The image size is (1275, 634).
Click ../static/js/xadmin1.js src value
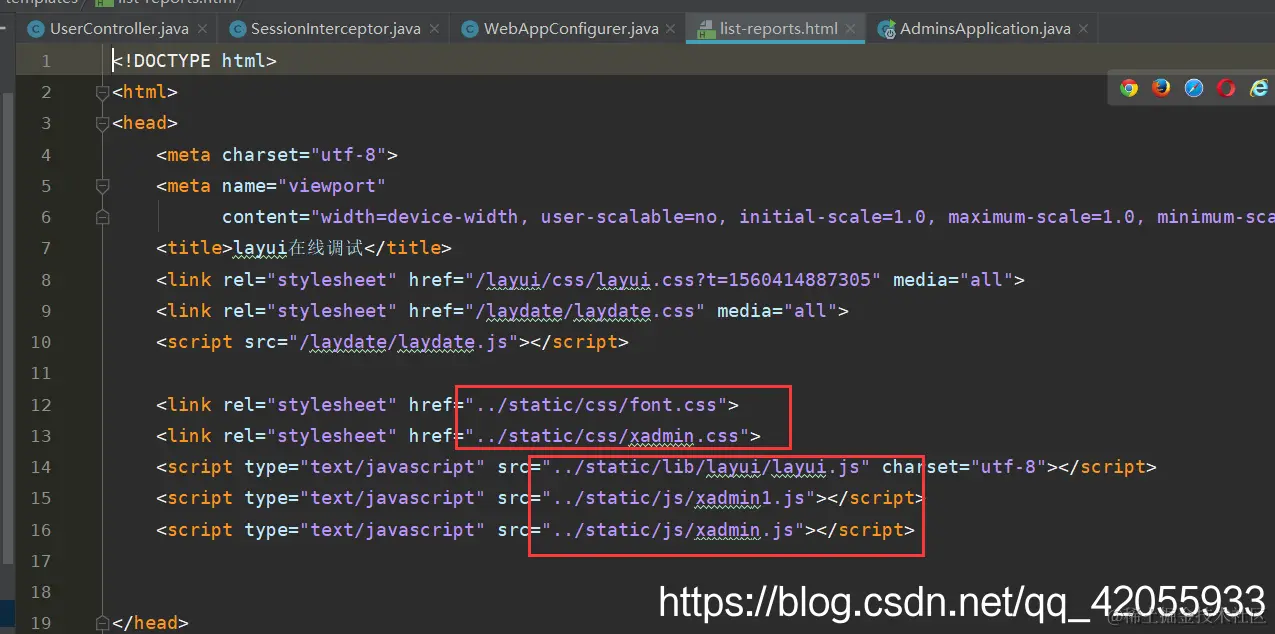point(679,498)
